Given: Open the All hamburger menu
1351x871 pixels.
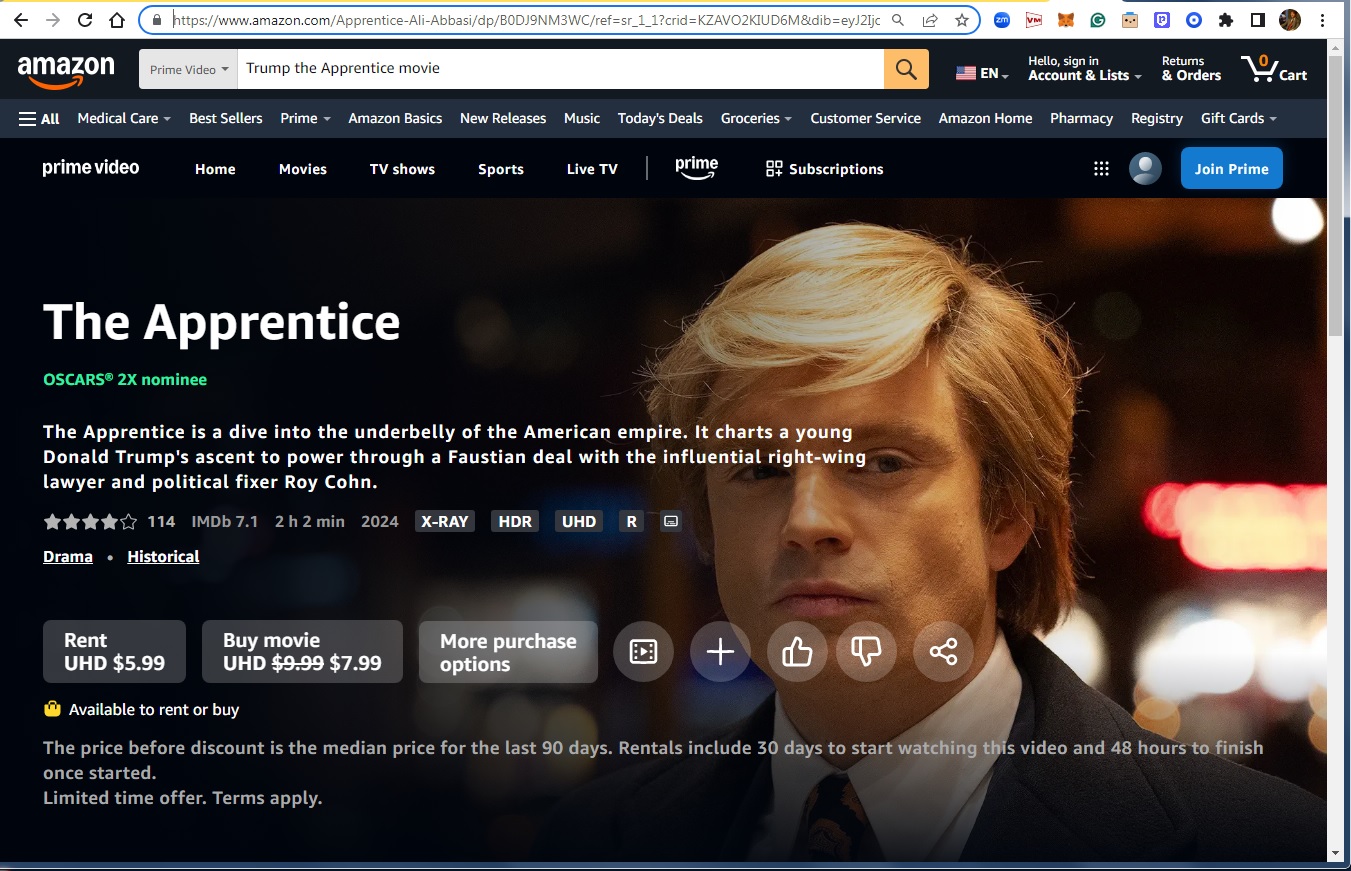Looking at the screenshot, I should 39,118.
